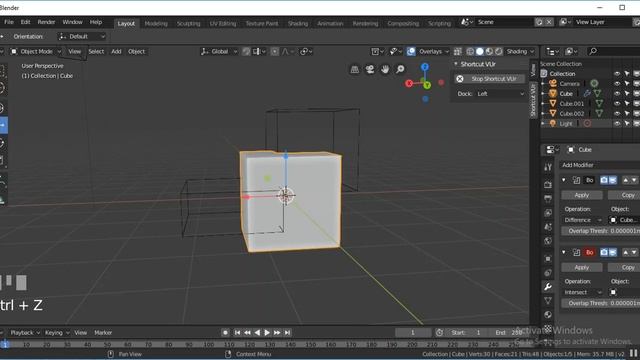This screenshot has height=360, width=640.
Task: Open the Dock Left dropdown
Action: click(500, 94)
